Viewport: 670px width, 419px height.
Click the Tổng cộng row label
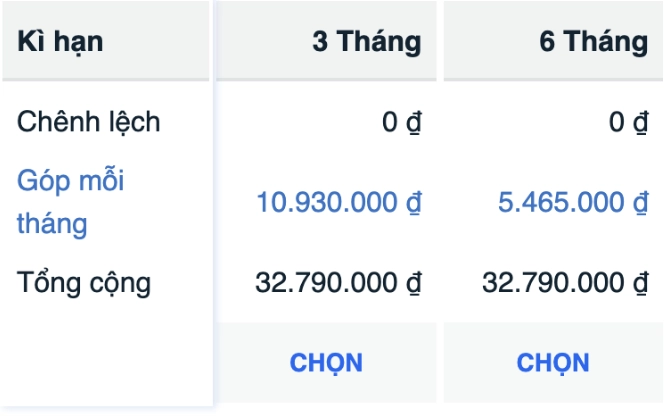click(84, 283)
